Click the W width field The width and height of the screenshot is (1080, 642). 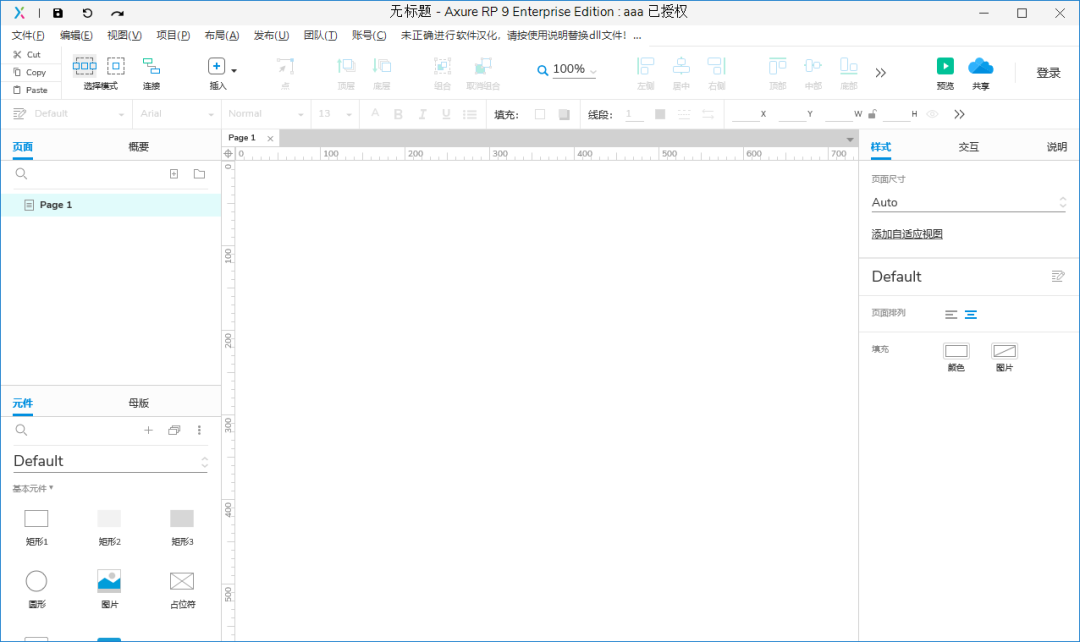click(x=839, y=114)
